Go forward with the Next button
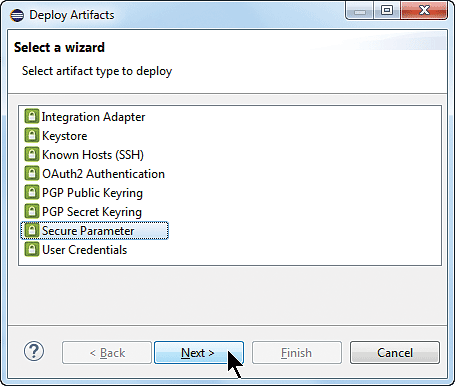The width and height of the screenshot is (455, 386). pos(199,353)
